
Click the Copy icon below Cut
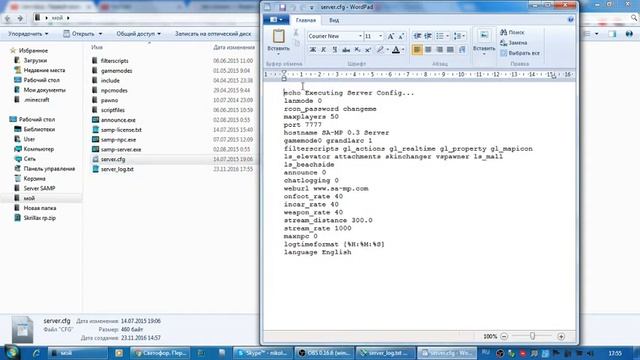tap(297, 42)
